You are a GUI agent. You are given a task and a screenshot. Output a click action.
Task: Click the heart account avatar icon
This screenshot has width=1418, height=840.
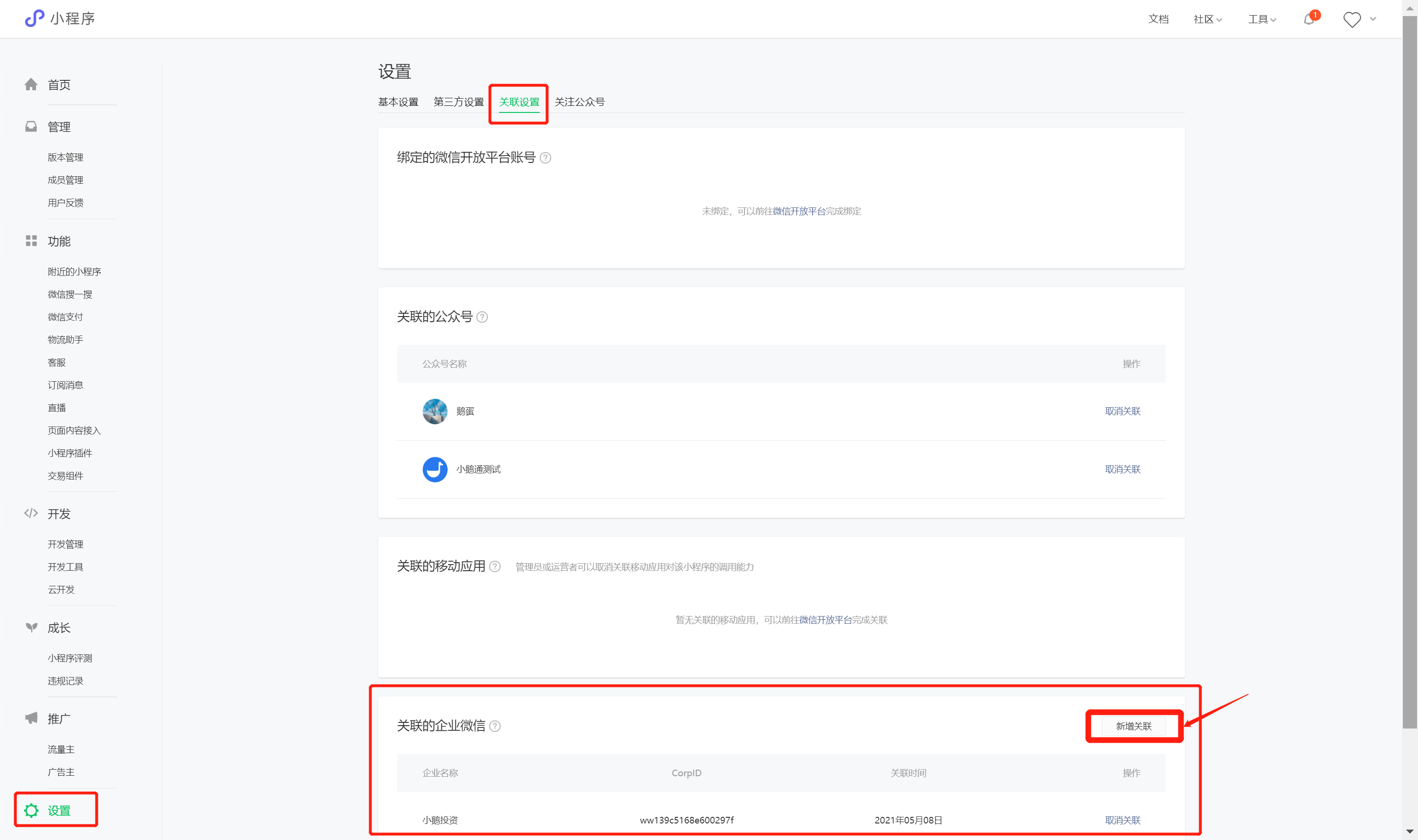pyautogui.click(x=1352, y=19)
